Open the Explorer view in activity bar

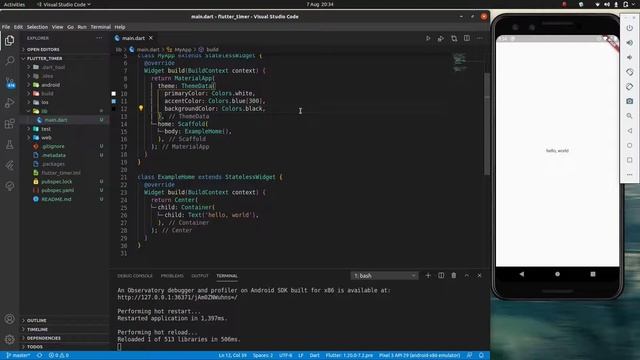[x=9, y=40]
